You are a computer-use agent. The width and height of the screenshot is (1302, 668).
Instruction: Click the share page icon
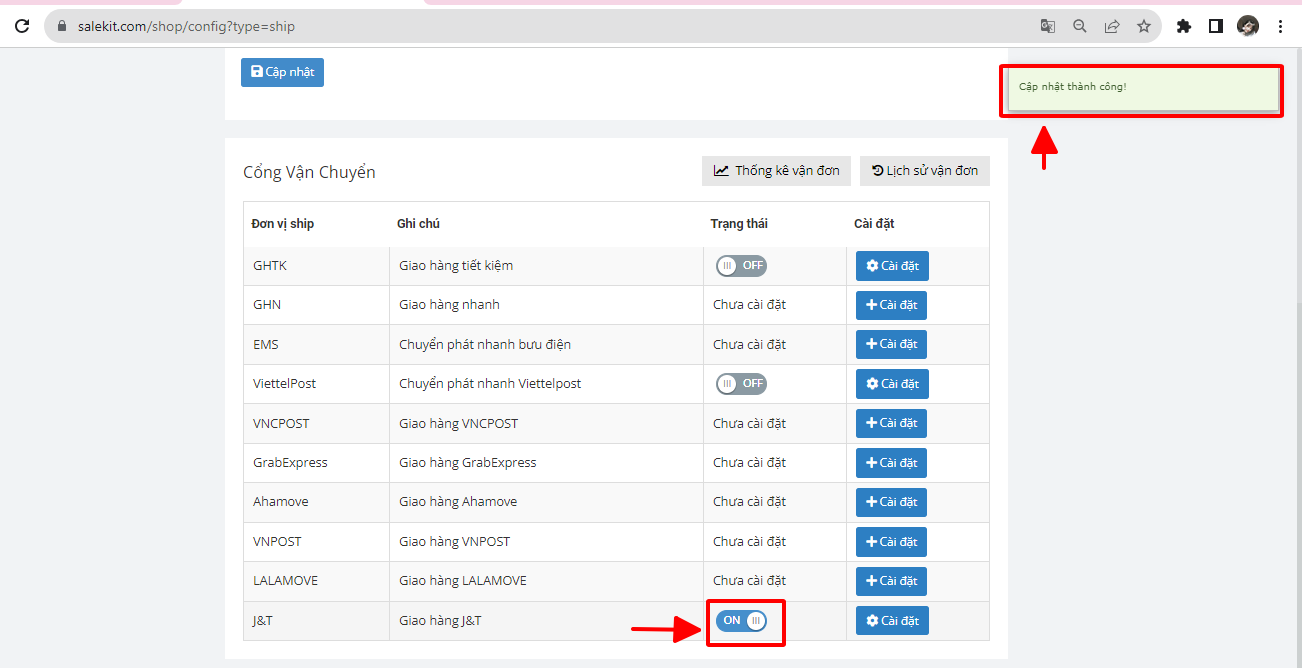click(1111, 27)
